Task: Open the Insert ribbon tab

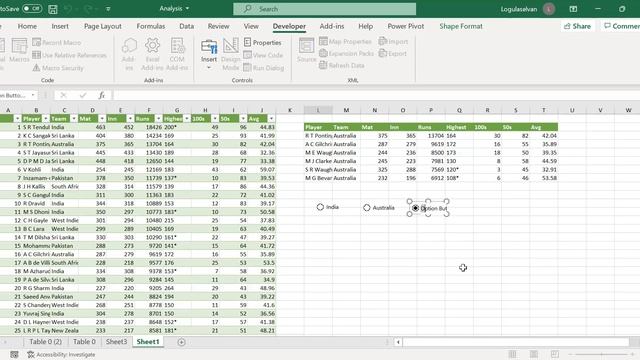Action: point(60,26)
